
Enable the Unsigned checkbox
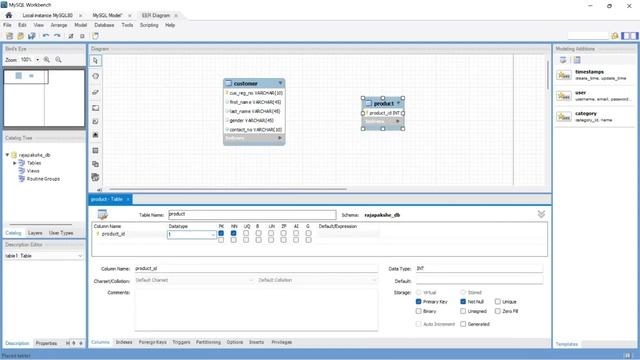(x=463, y=311)
